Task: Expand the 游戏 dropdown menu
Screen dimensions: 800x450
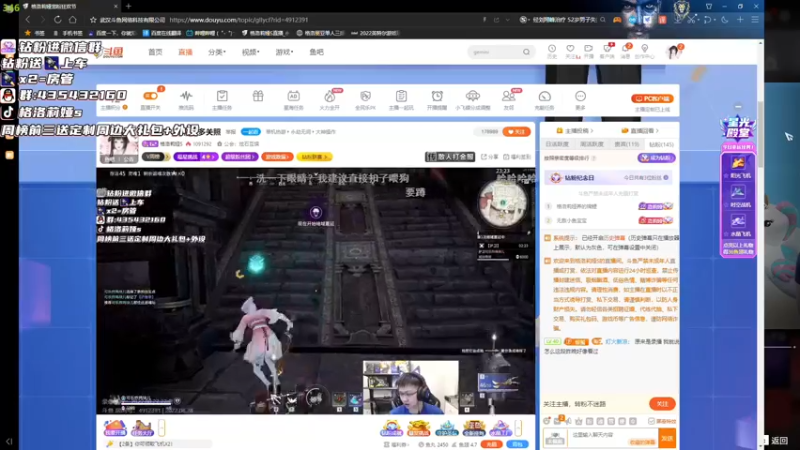Action: point(284,52)
